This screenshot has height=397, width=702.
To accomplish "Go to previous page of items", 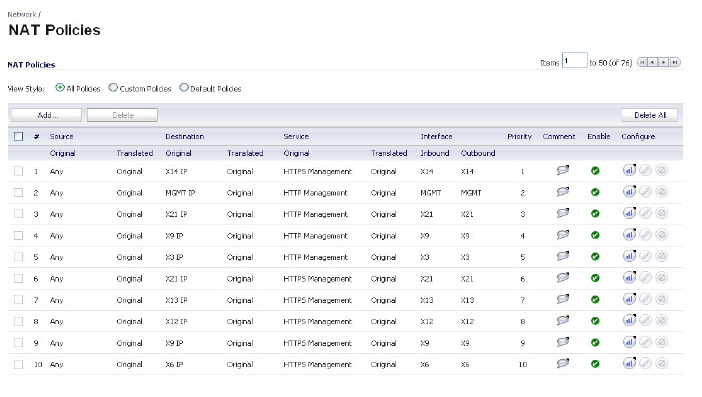I will pos(652,62).
